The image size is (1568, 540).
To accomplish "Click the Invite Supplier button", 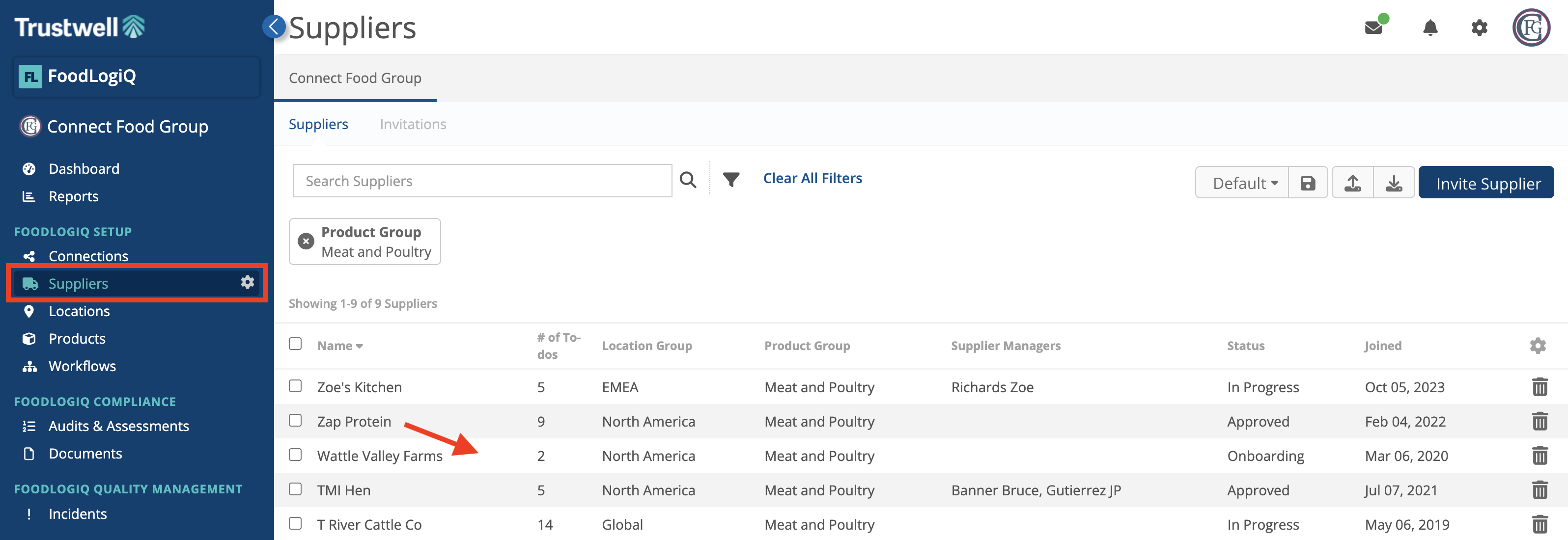I will click(1486, 183).
